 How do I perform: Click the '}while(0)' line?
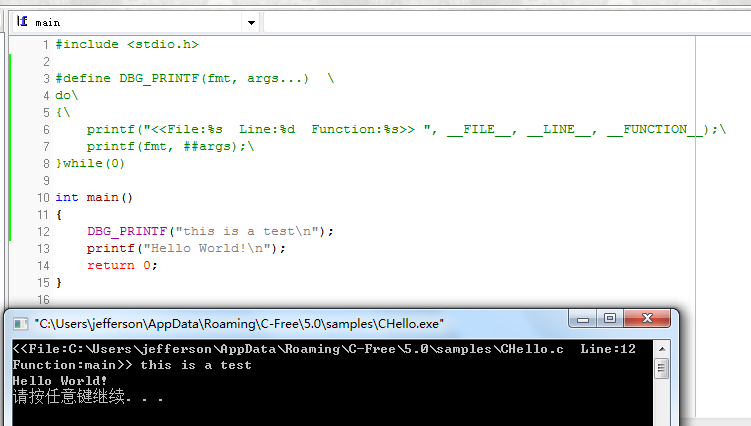click(90, 163)
